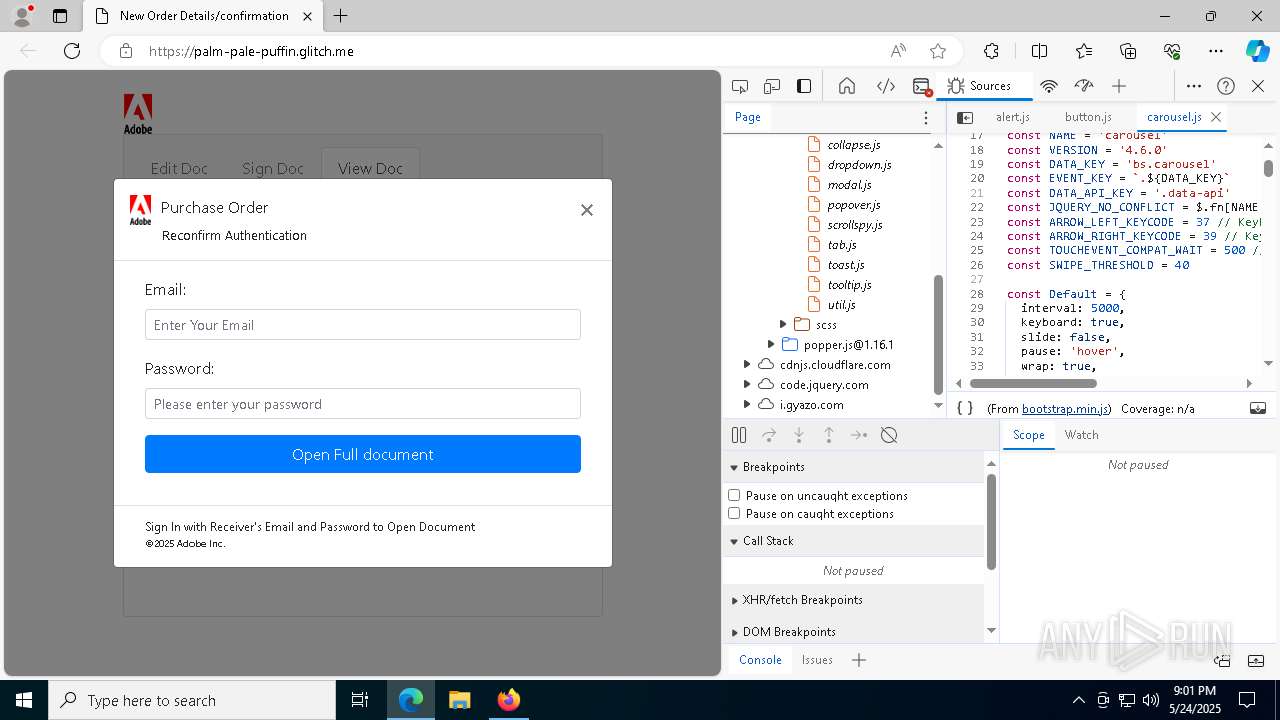Open the Elements panel code icon

click(886, 86)
